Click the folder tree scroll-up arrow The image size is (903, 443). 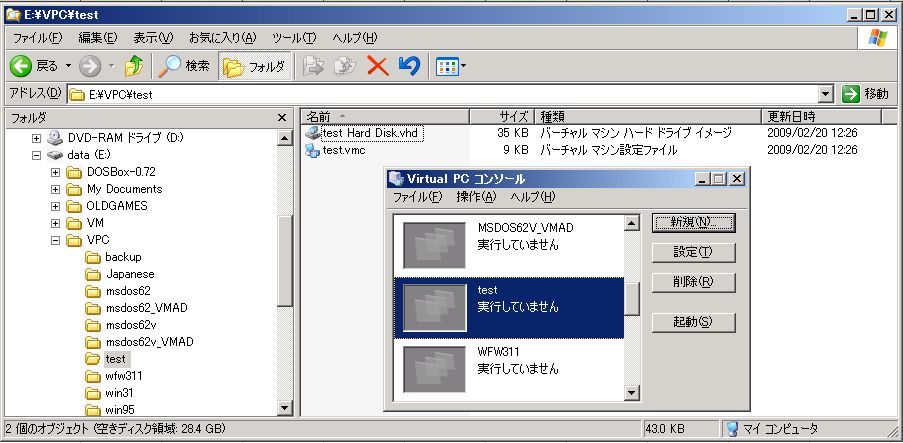click(284, 138)
